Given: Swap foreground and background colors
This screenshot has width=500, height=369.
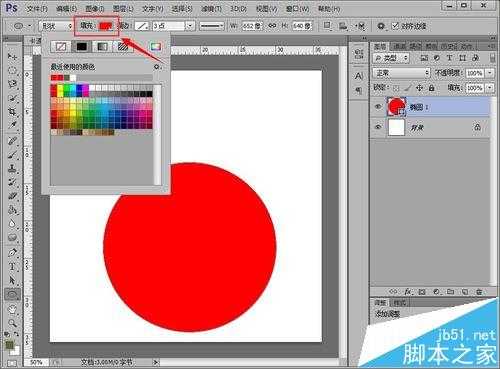Looking at the screenshot, I should [16, 333].
